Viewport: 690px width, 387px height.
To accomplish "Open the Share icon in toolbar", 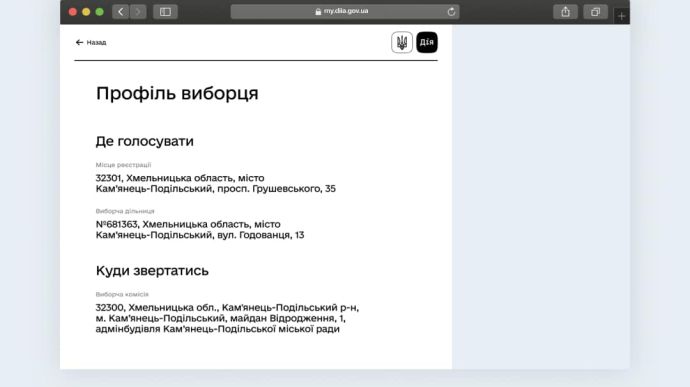I will point(565,12).
